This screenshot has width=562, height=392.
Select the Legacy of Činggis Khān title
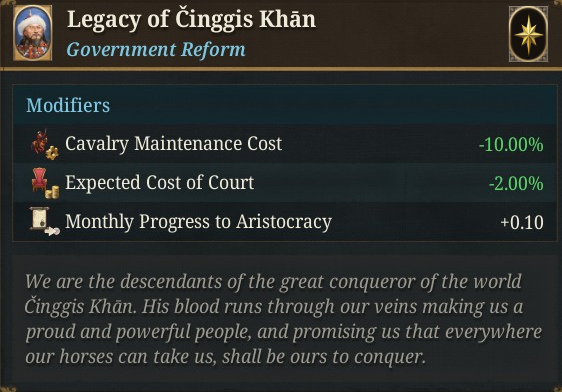(191, 19)
